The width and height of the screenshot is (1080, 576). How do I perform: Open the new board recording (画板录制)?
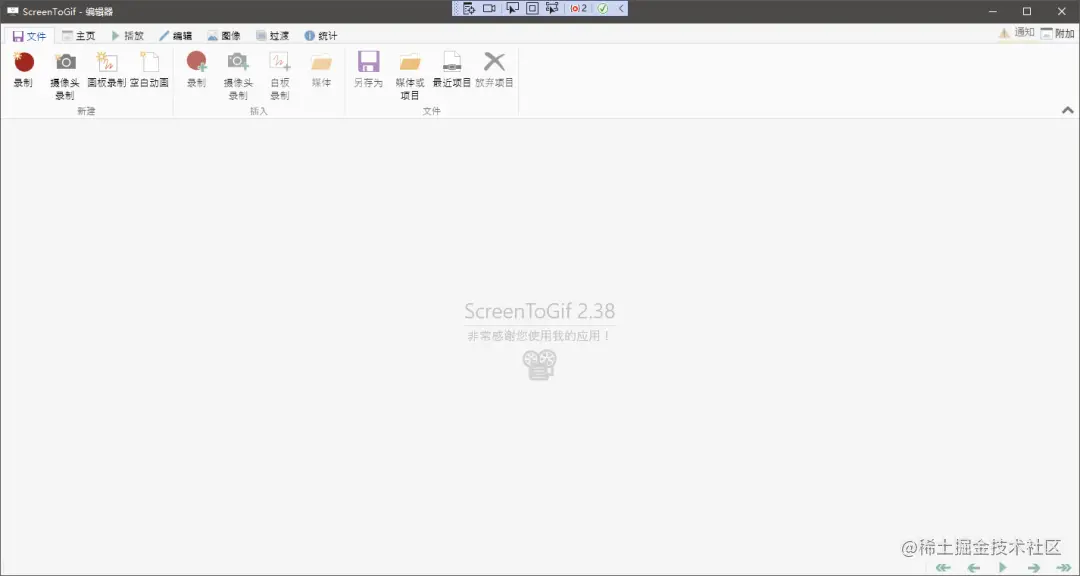[x=107, y=70]
